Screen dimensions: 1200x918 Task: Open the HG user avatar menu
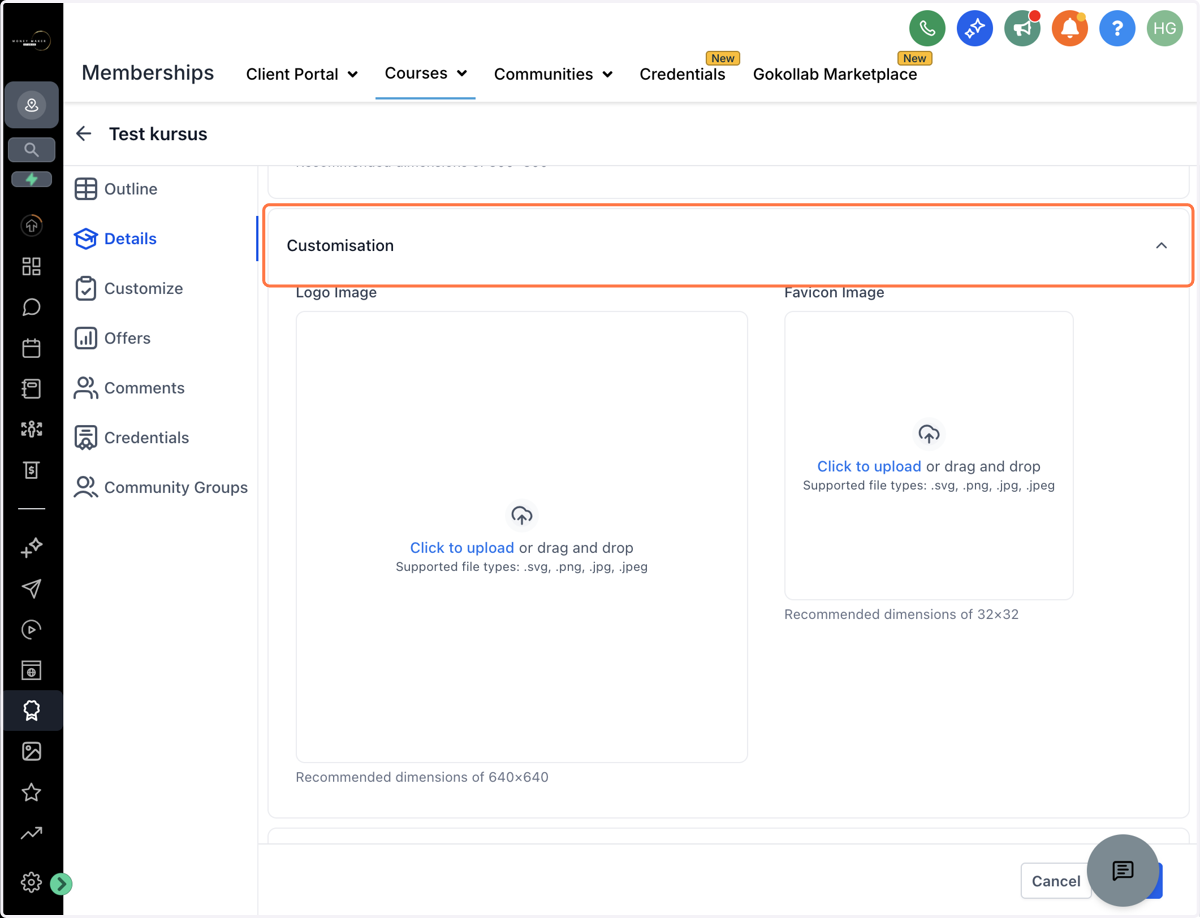point(1165,29)
